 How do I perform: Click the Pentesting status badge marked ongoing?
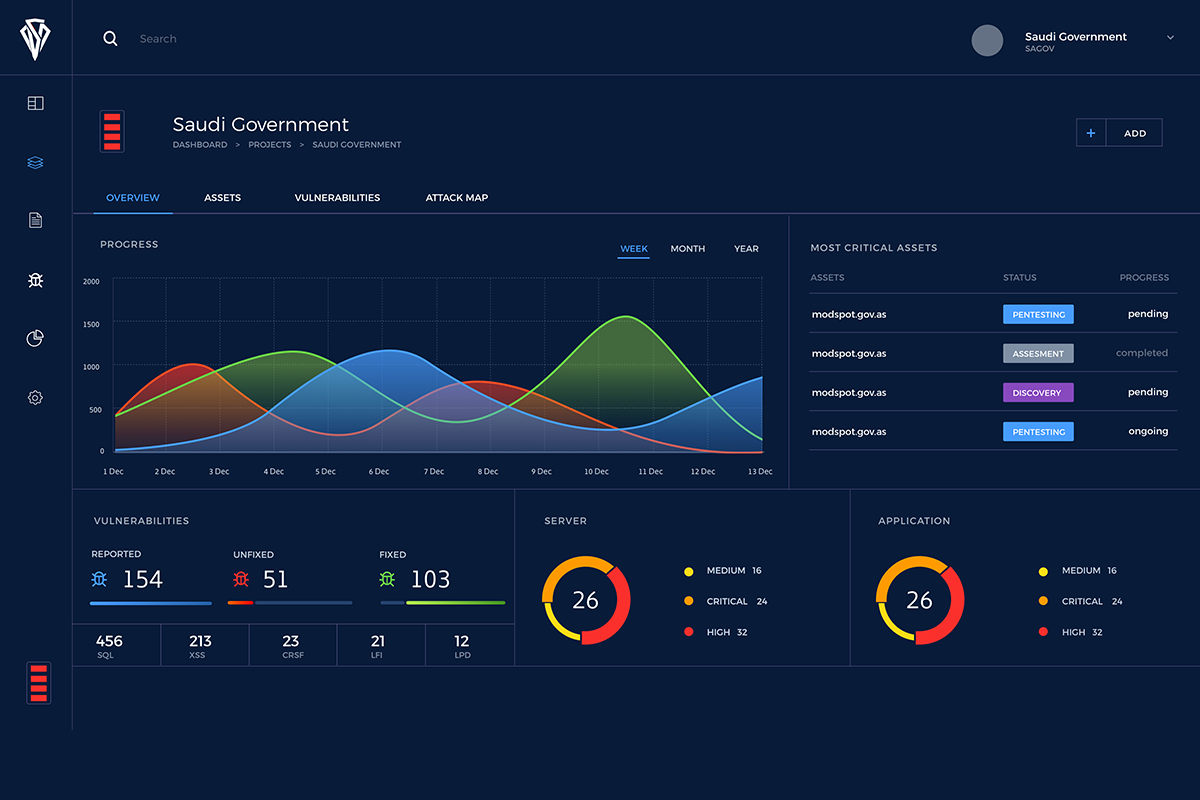coord(1038,432)
